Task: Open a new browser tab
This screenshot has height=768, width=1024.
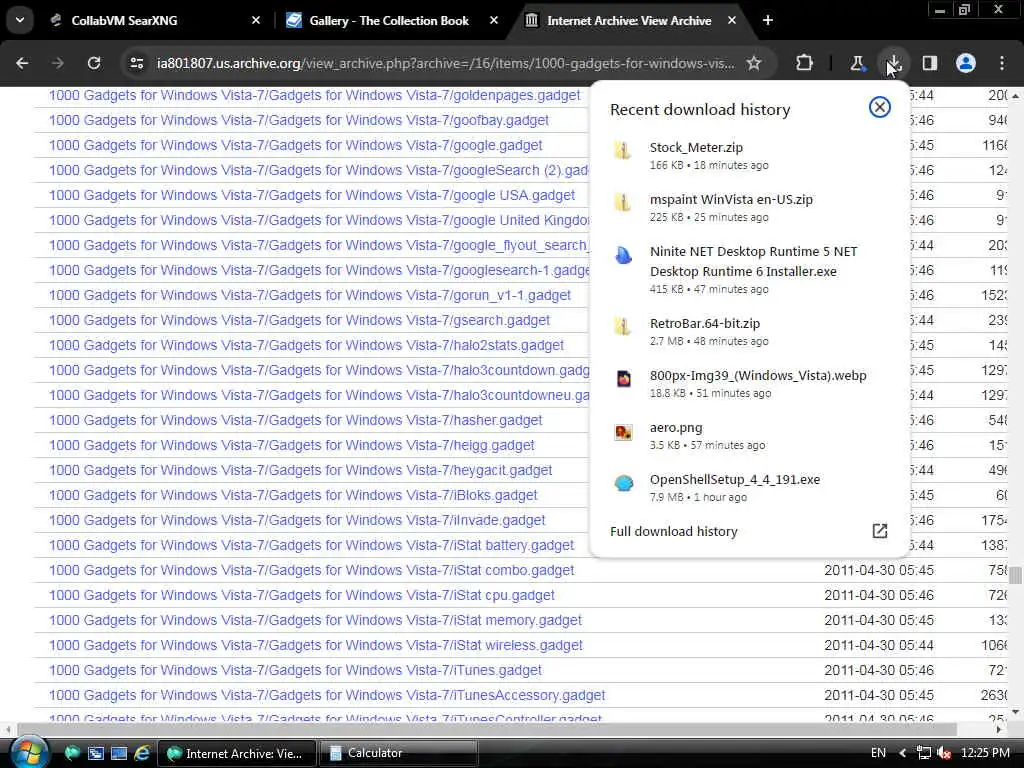Action: [768, 20]
